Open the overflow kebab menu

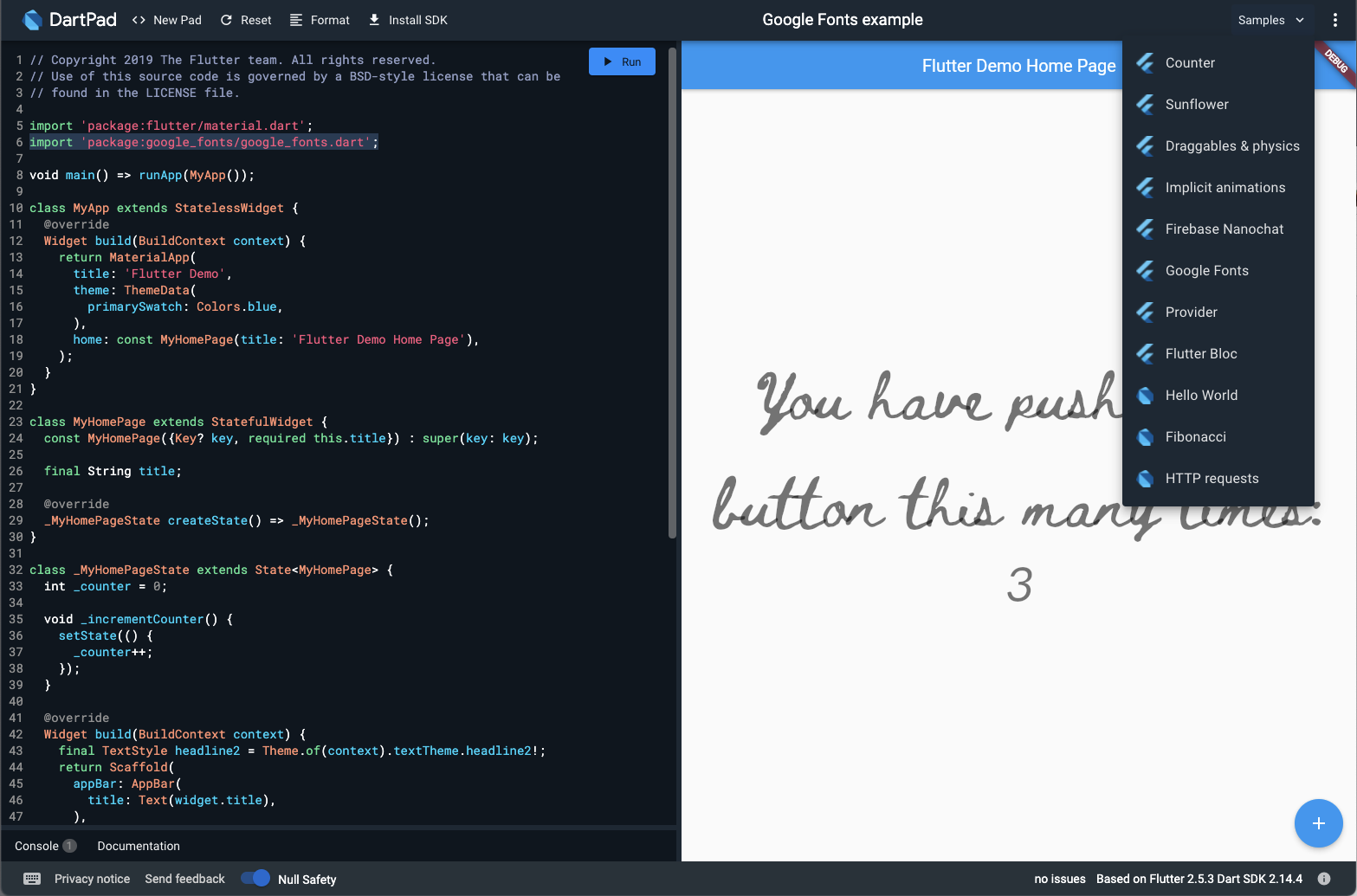[x=1334, y=19]
